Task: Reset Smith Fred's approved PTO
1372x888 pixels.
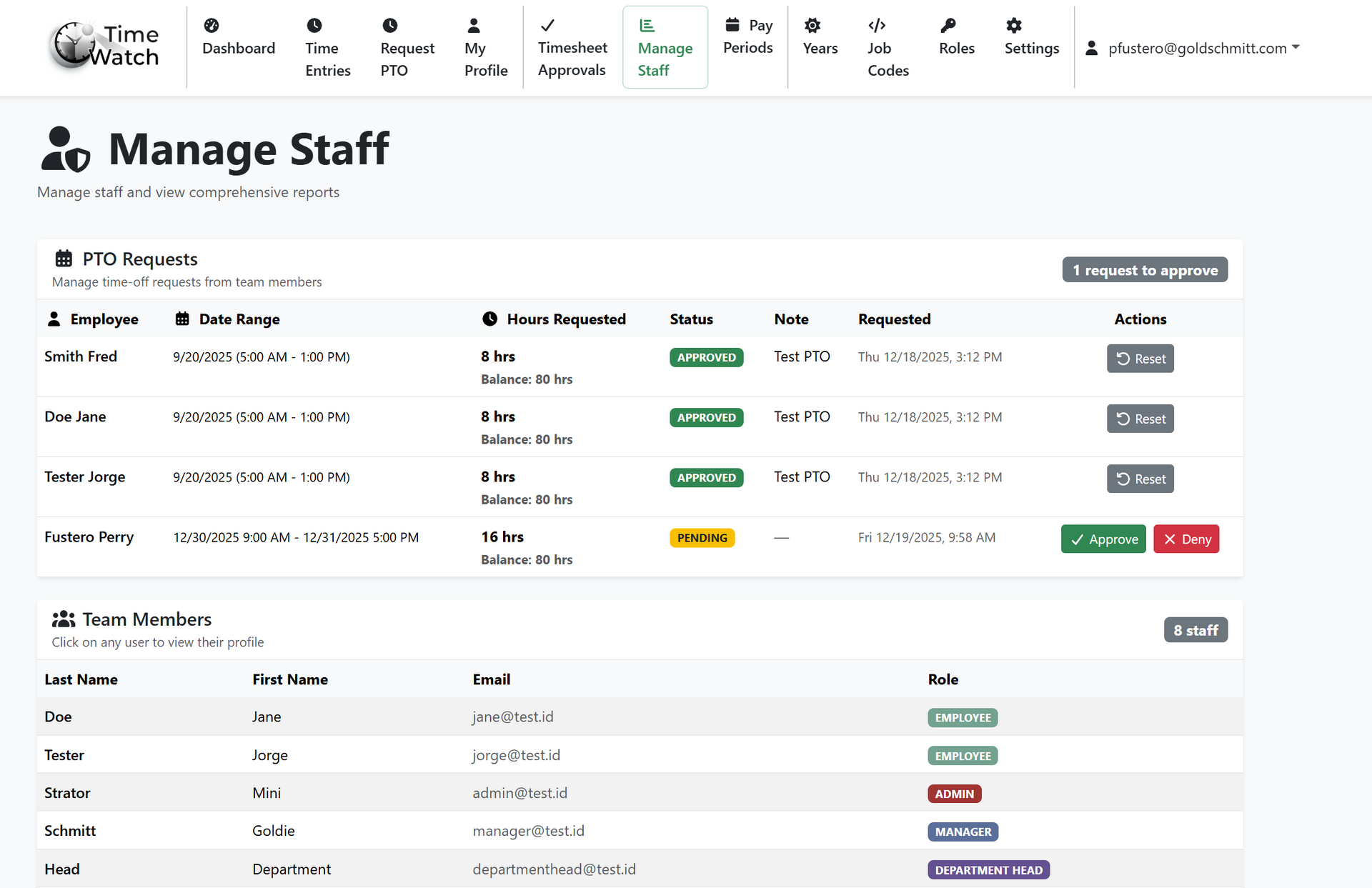Action: [1140, 359]
